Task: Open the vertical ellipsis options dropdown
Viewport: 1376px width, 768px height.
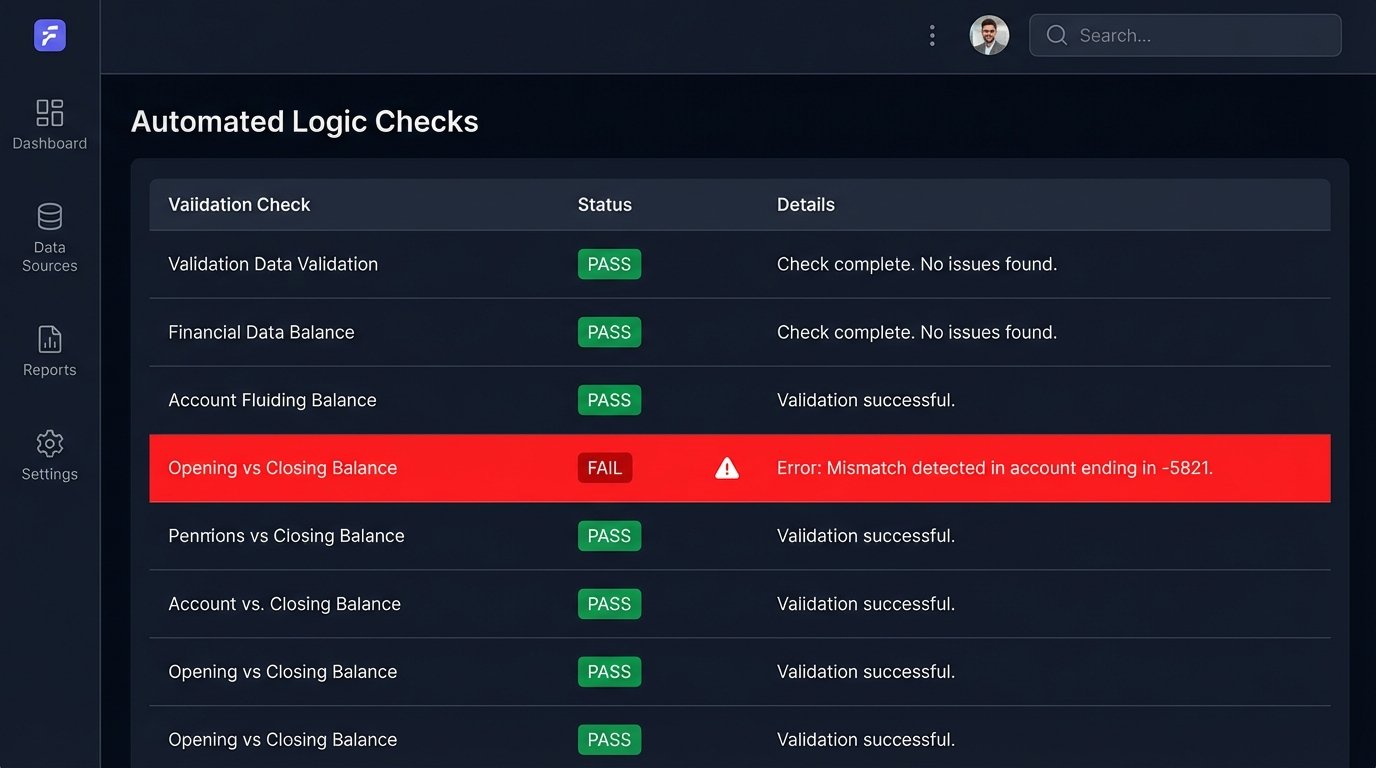Action: pyautogui.click(x=932, y=34)
